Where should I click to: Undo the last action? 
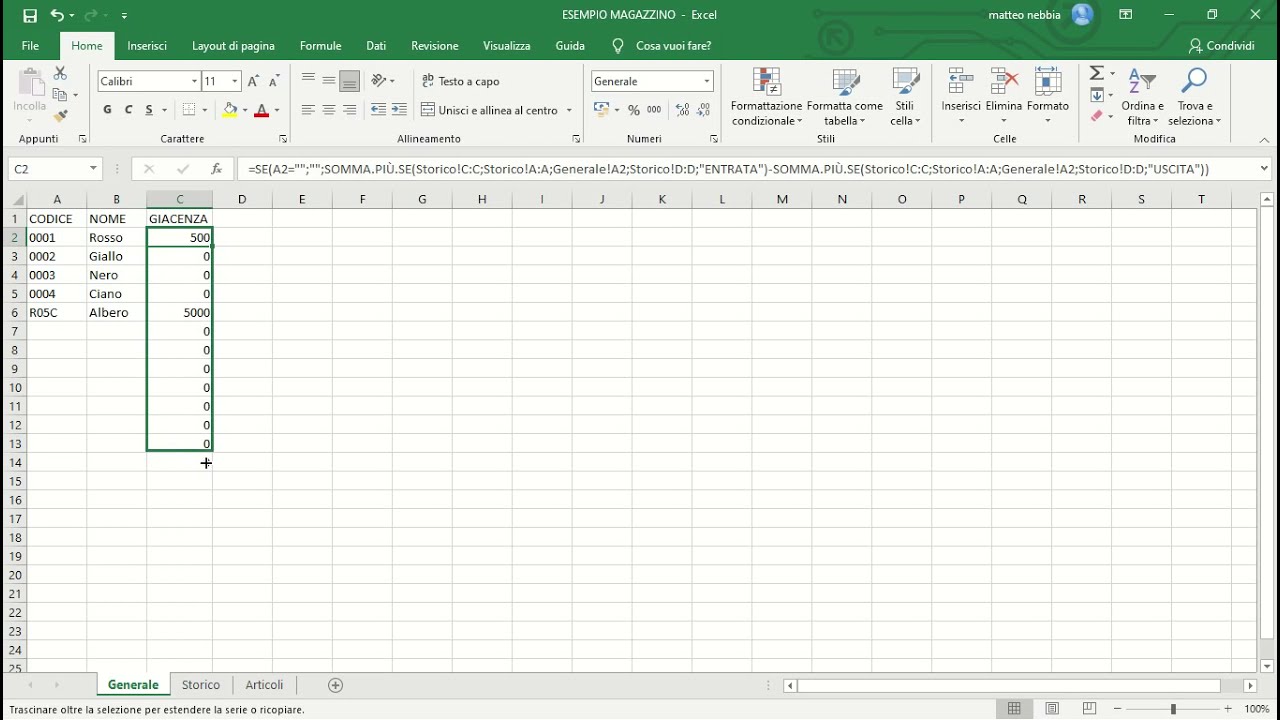point(57,15)
